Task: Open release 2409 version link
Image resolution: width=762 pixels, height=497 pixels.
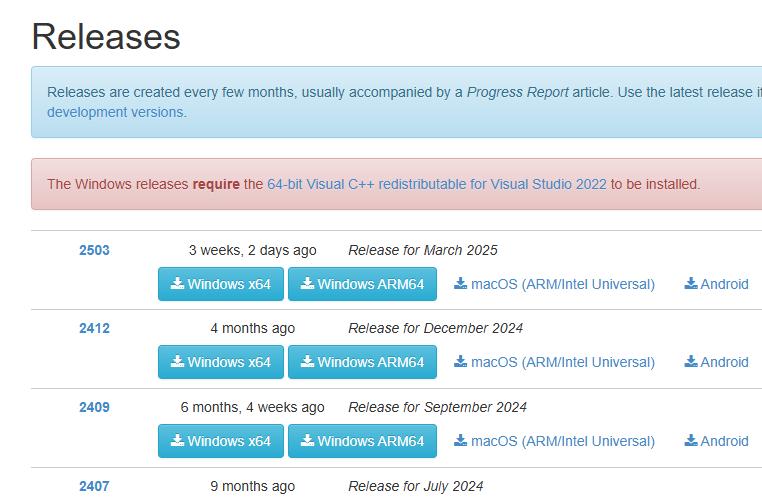Action: click(94, 407)
